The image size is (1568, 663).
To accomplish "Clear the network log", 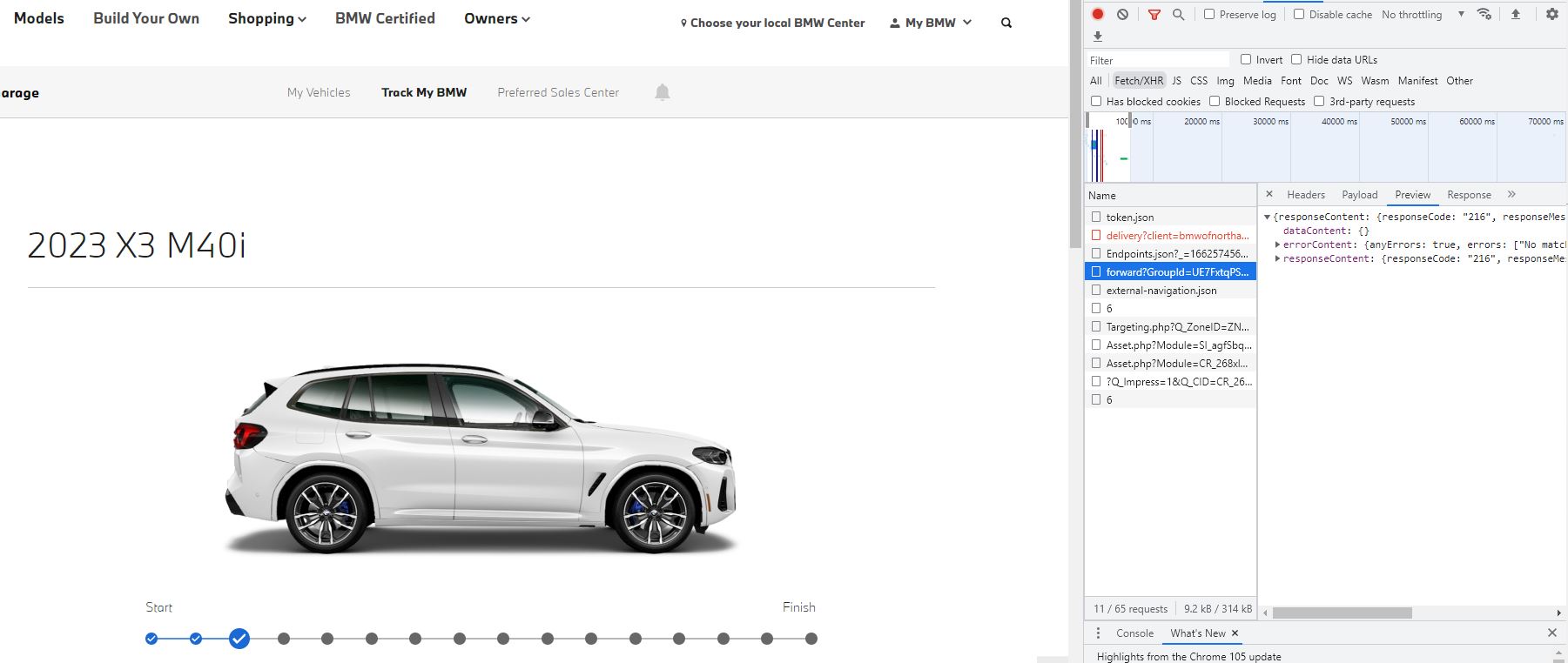I will click(1122, 14).
